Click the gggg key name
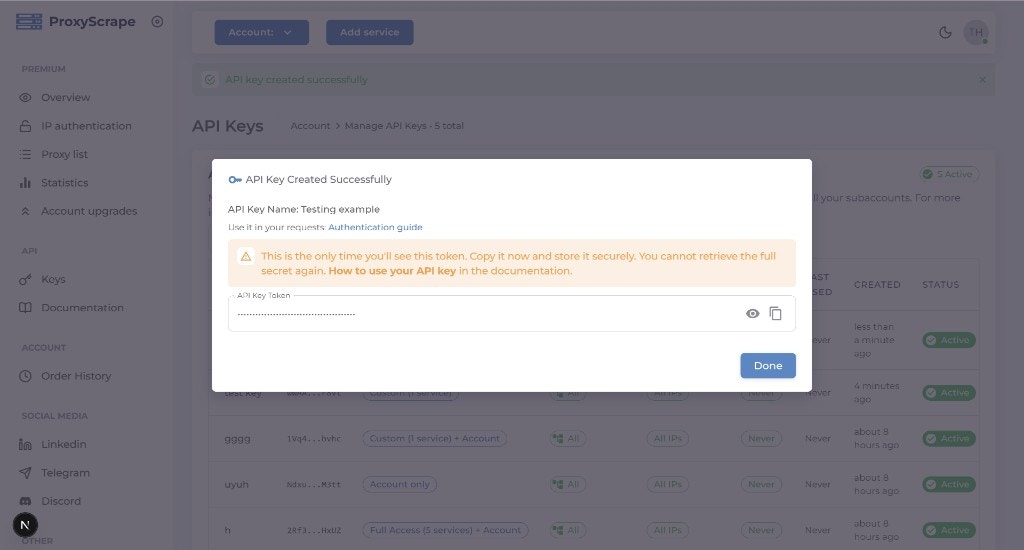The image size is (1024, 550). coord(237,439)
